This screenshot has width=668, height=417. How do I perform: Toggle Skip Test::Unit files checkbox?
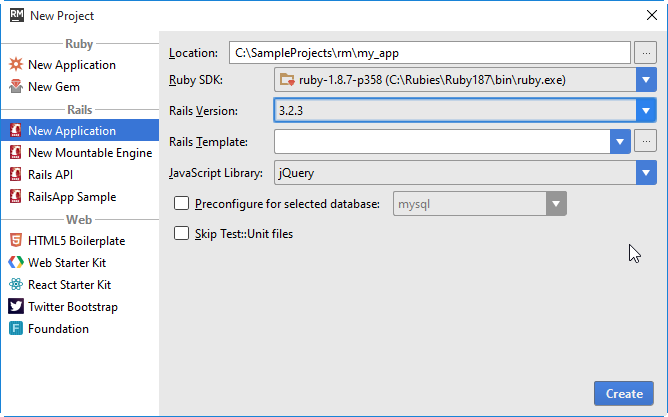point(182,234)
